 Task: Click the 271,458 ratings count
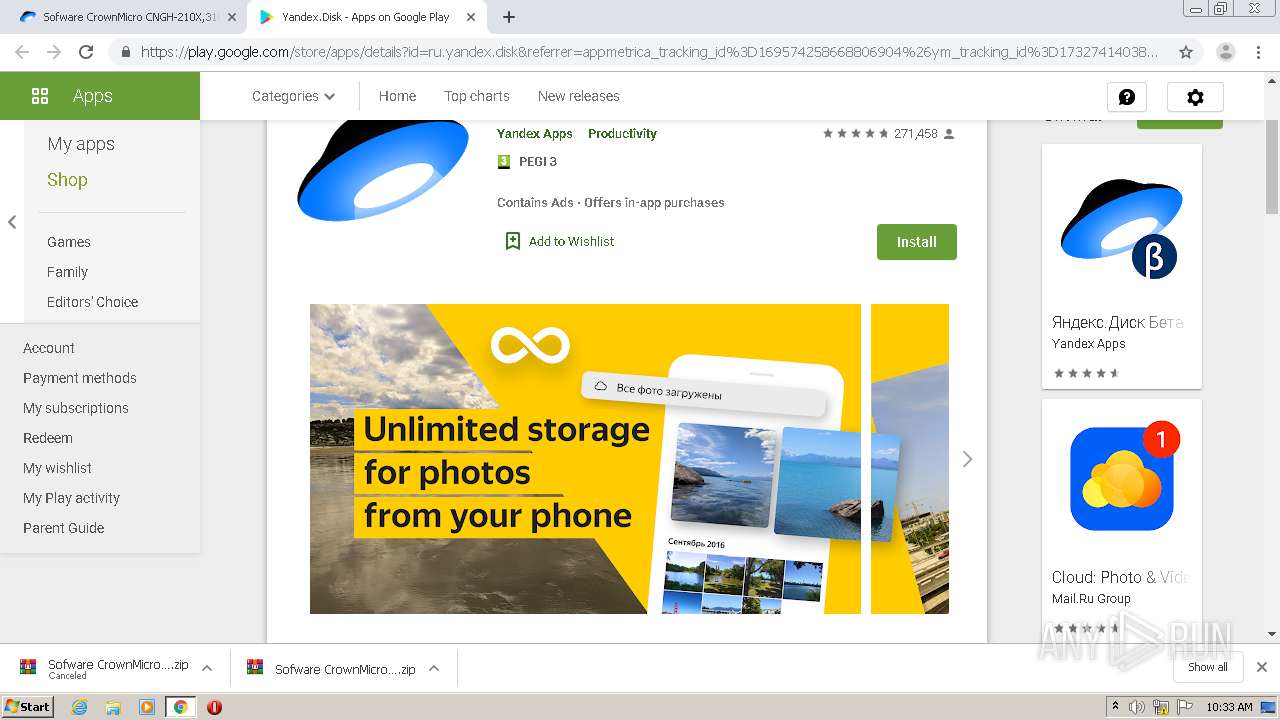pos(915,134)
